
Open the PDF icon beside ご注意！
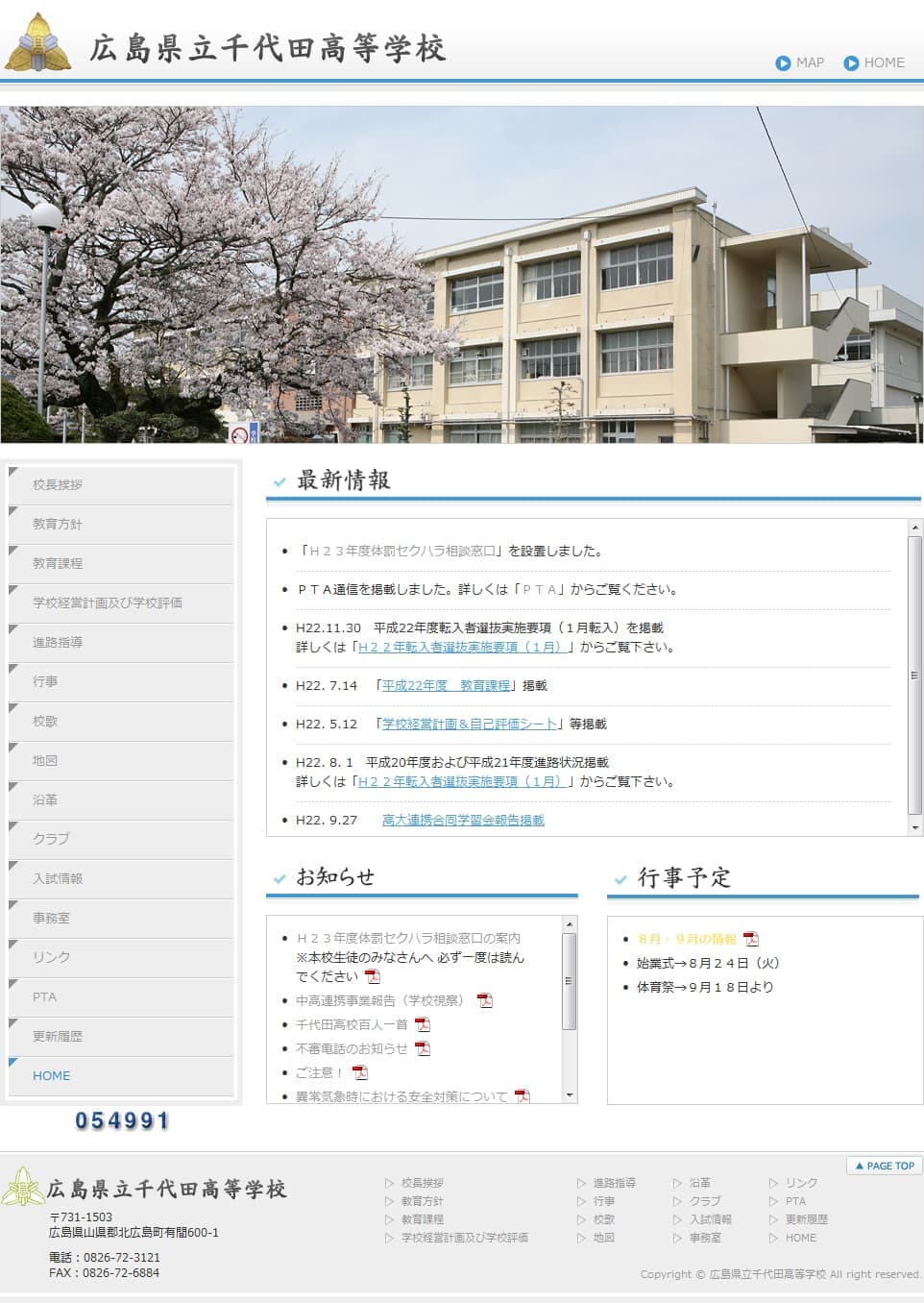click(360, 1072)
